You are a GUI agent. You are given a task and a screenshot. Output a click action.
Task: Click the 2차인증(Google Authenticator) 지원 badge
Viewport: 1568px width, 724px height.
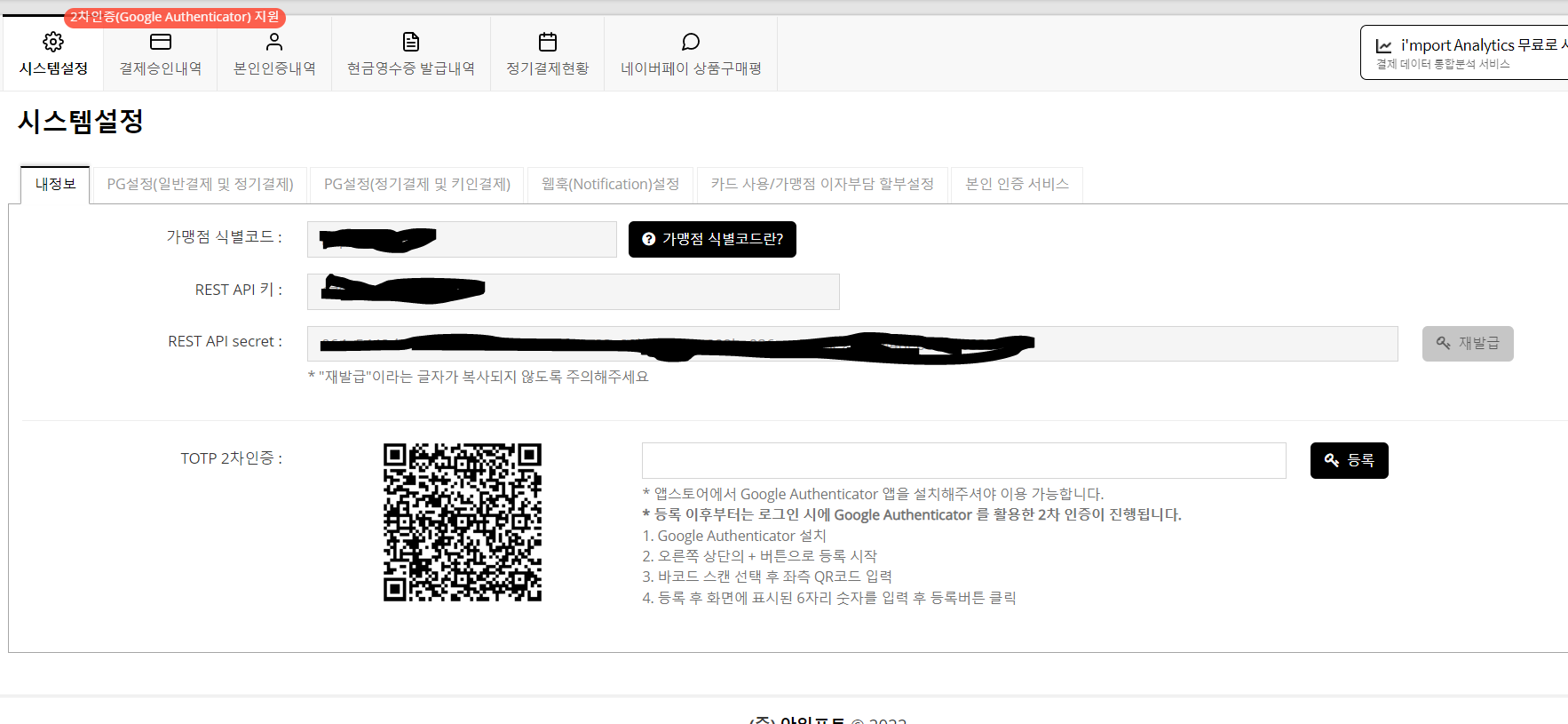(175, 17)
